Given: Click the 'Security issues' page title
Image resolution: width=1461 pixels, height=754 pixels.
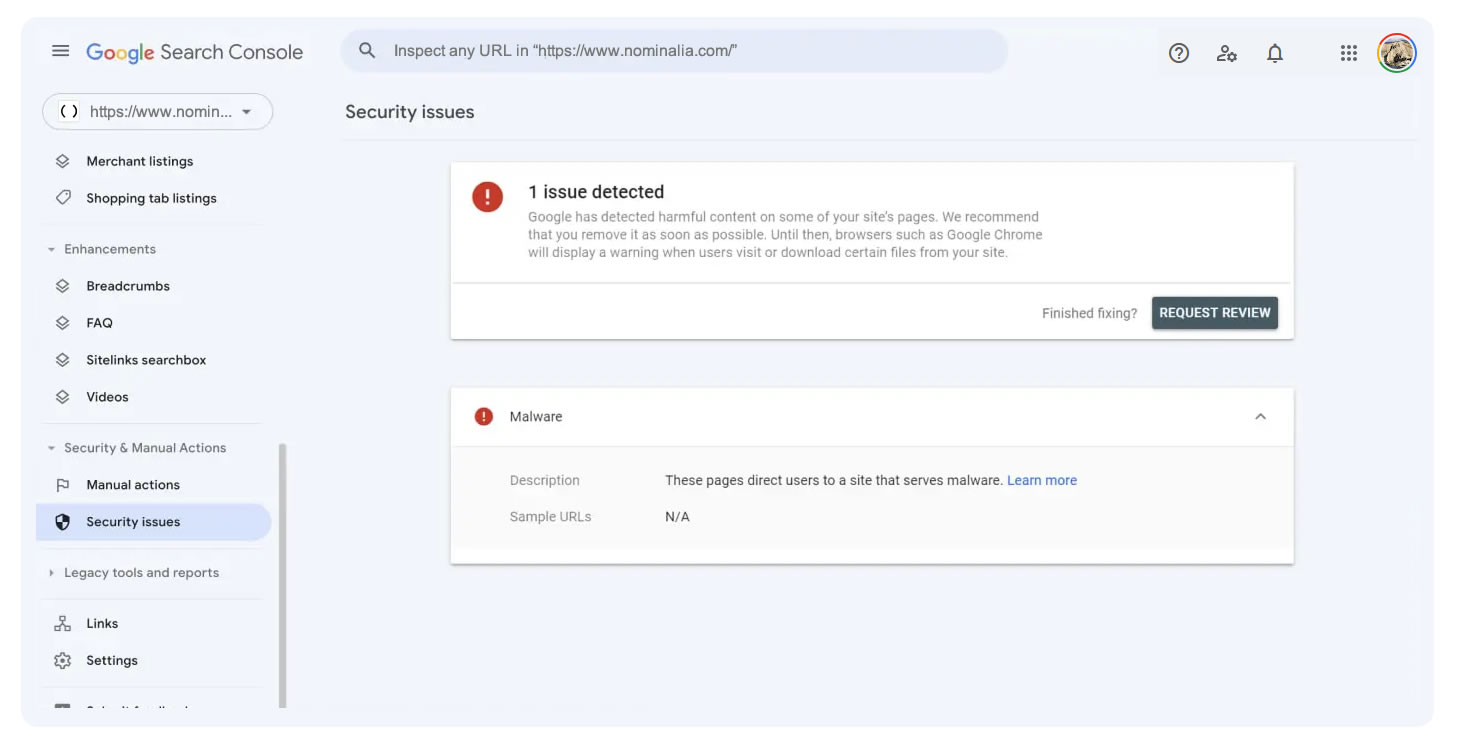Looking at the screenshot, I should pos(410,112).
